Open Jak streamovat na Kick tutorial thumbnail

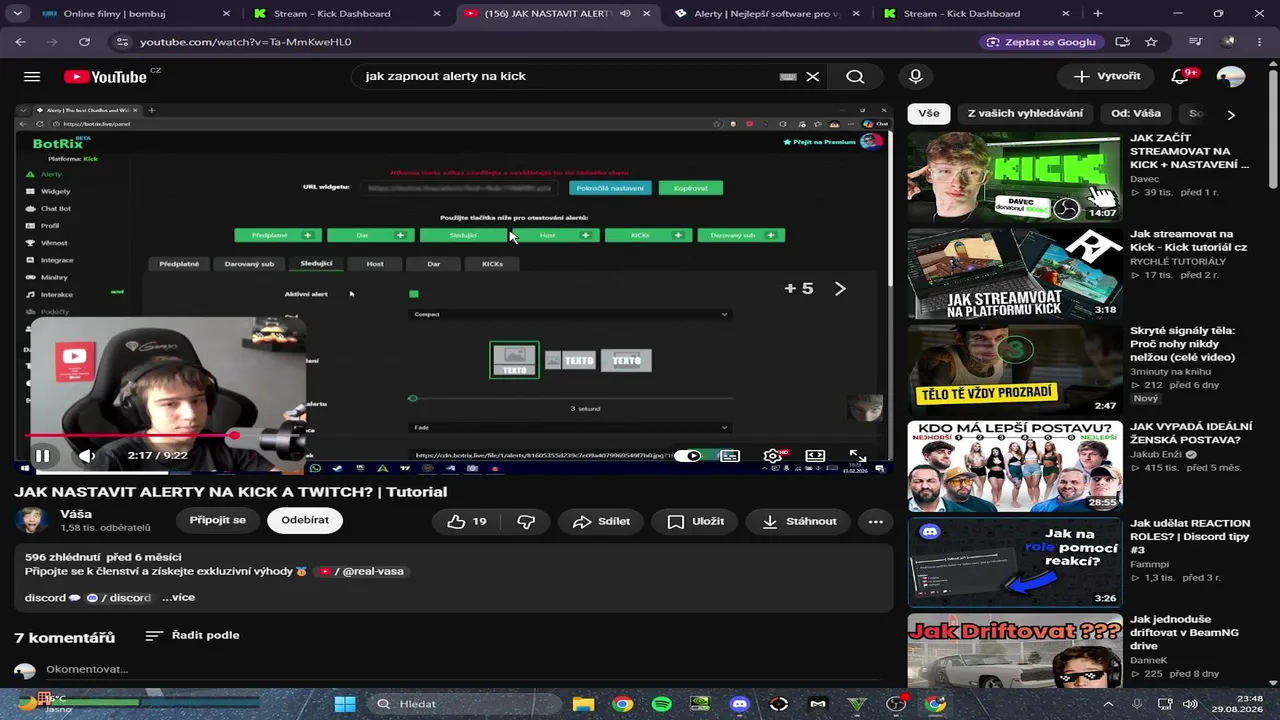click(x=1015, y=273)
